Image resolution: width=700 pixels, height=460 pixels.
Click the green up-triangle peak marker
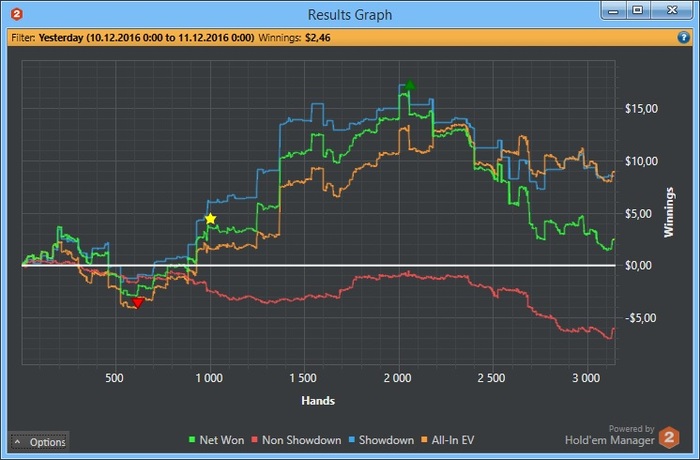coord(410,84)
